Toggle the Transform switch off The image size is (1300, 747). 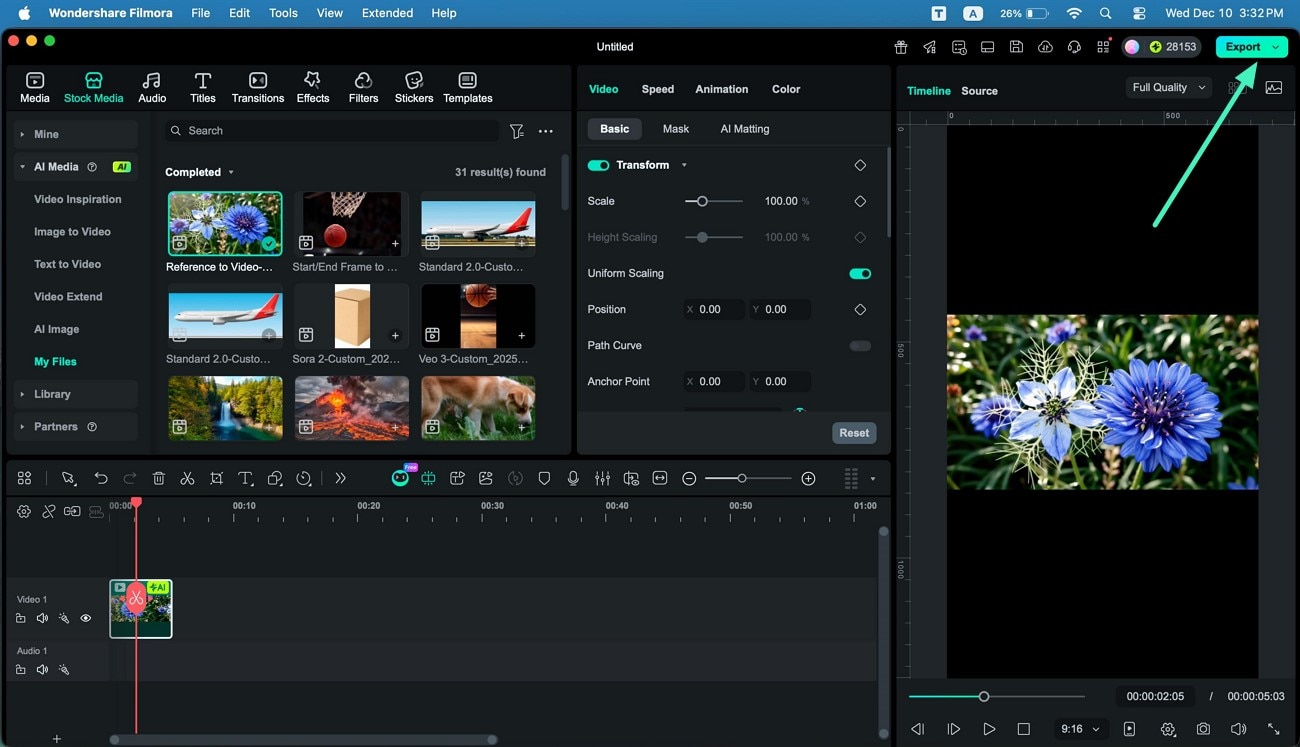tap(599, 165)
